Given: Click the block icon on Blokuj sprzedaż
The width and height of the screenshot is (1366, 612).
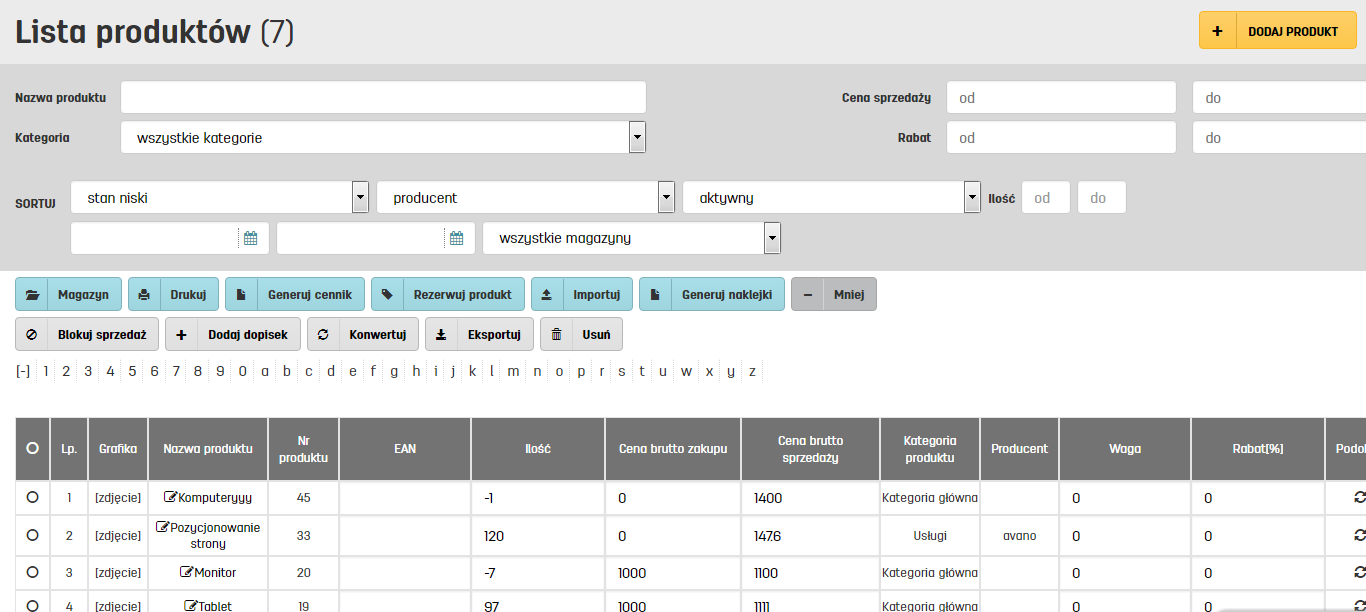Looking at the screenshot, I should (32, 335).
